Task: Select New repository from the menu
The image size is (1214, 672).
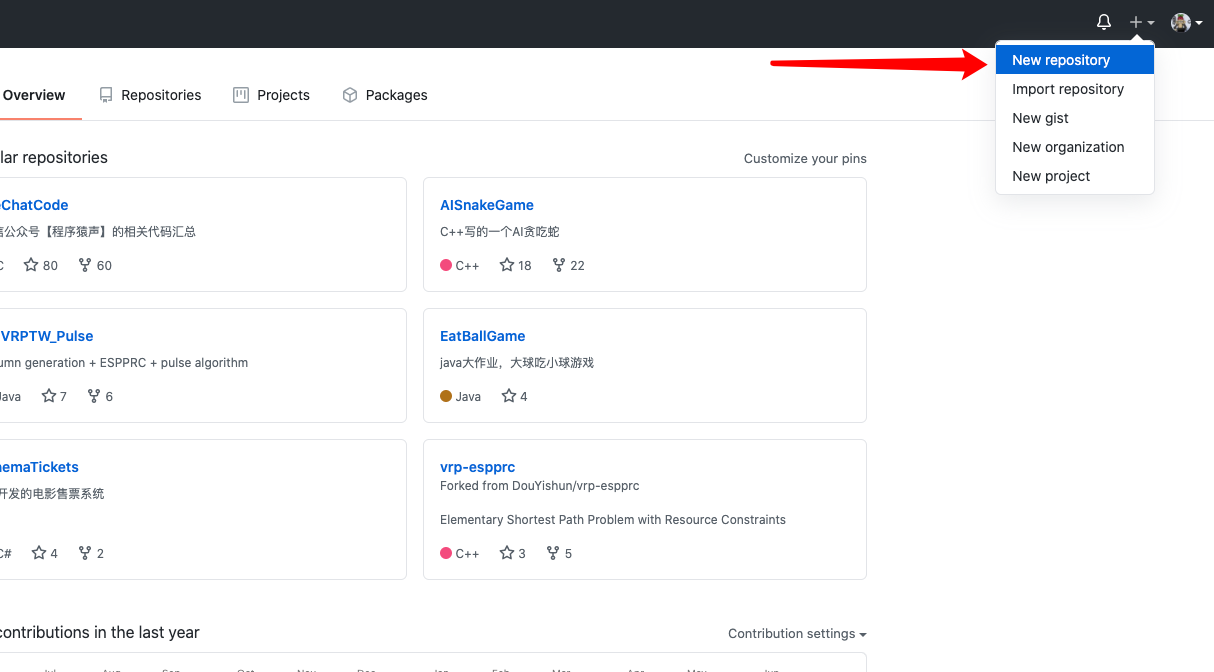Action: tap(1061, 60)
